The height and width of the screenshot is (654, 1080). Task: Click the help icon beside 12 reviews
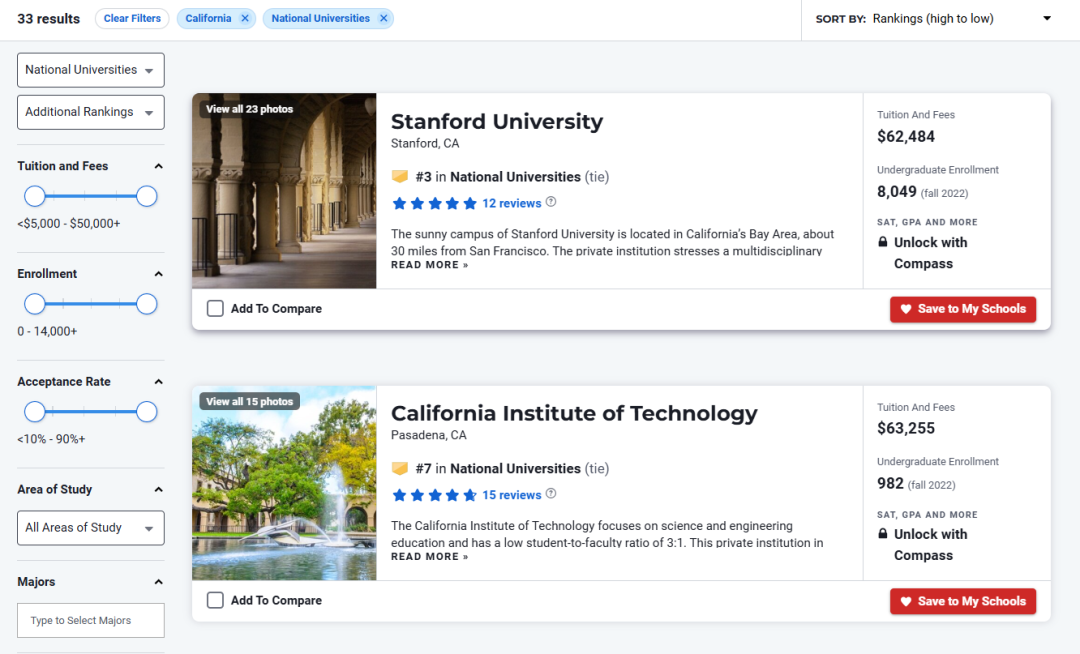click(551, 202)
